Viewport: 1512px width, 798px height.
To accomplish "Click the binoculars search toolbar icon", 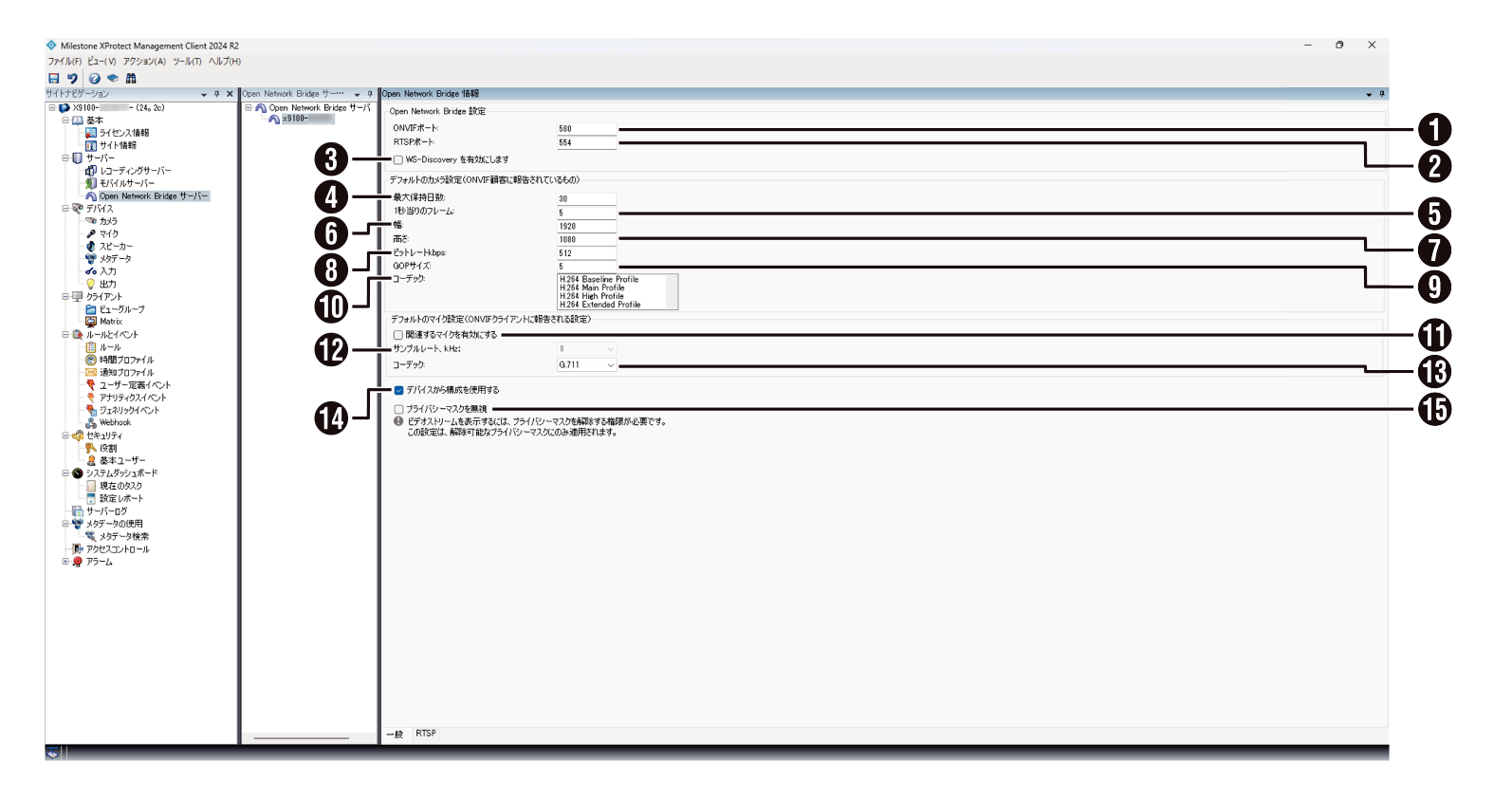I will point(131,79).
